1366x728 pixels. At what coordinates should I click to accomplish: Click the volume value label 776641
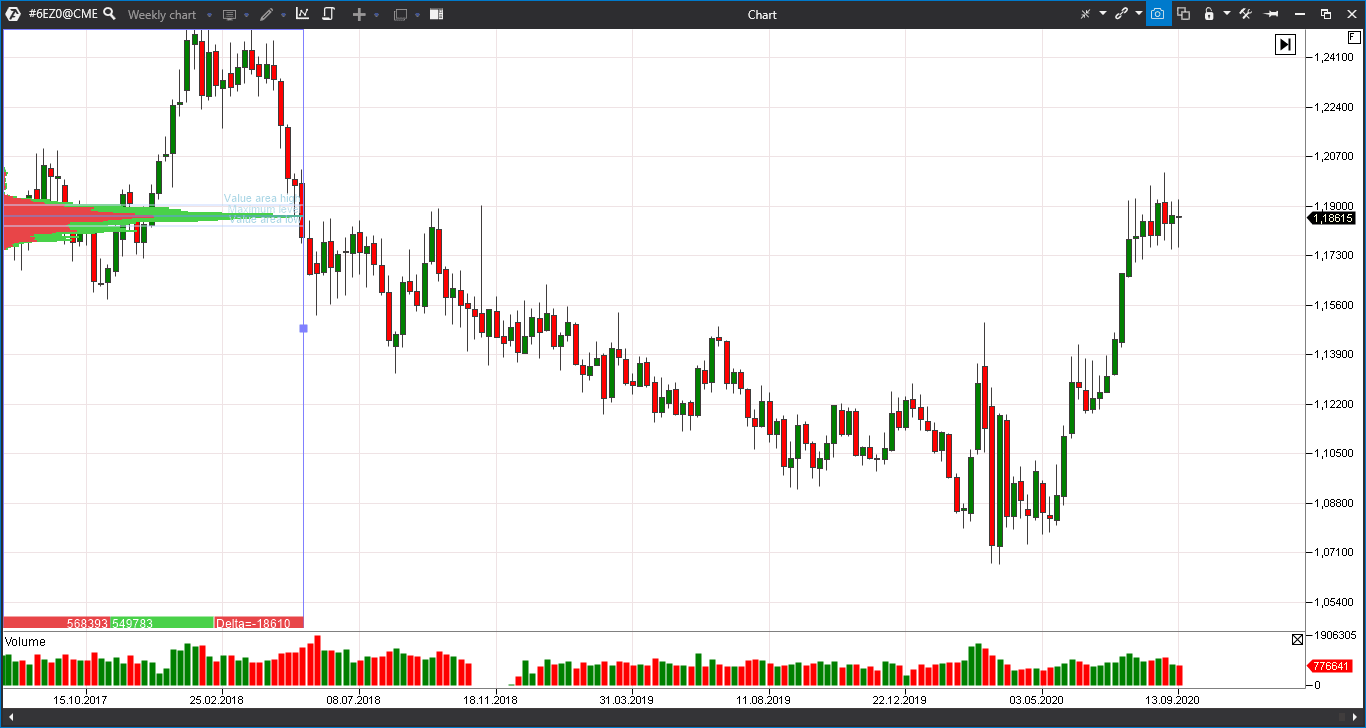click(x=1331, y=666)
